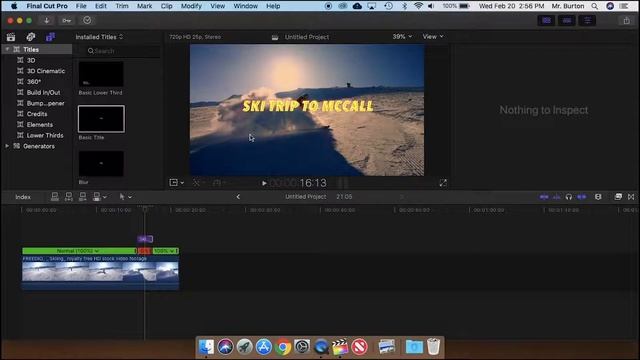640x360 pixels.
Task: Click the Insert clip edit icon
Action: tap(69, 197)
